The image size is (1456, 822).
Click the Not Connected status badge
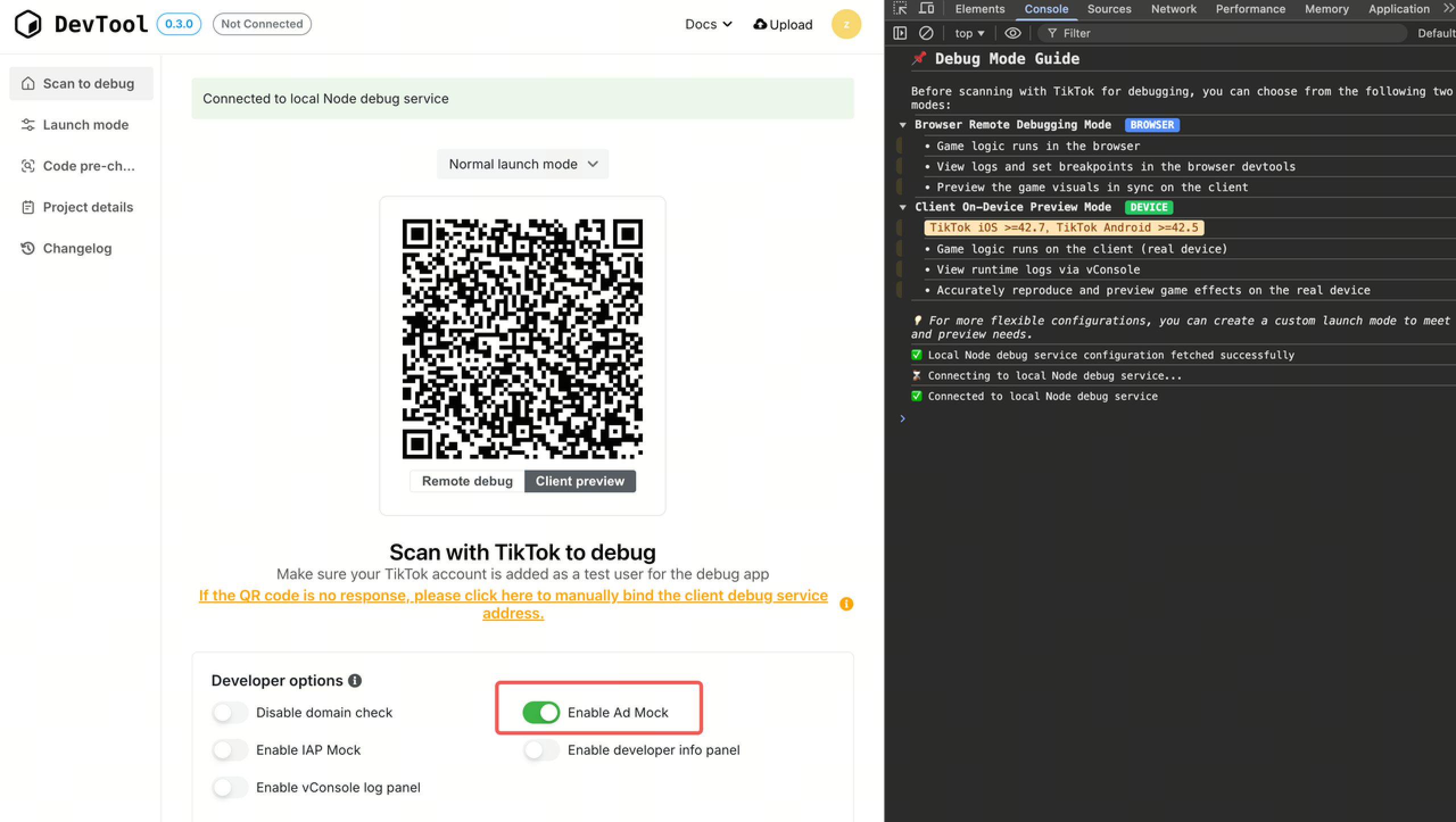262,24
